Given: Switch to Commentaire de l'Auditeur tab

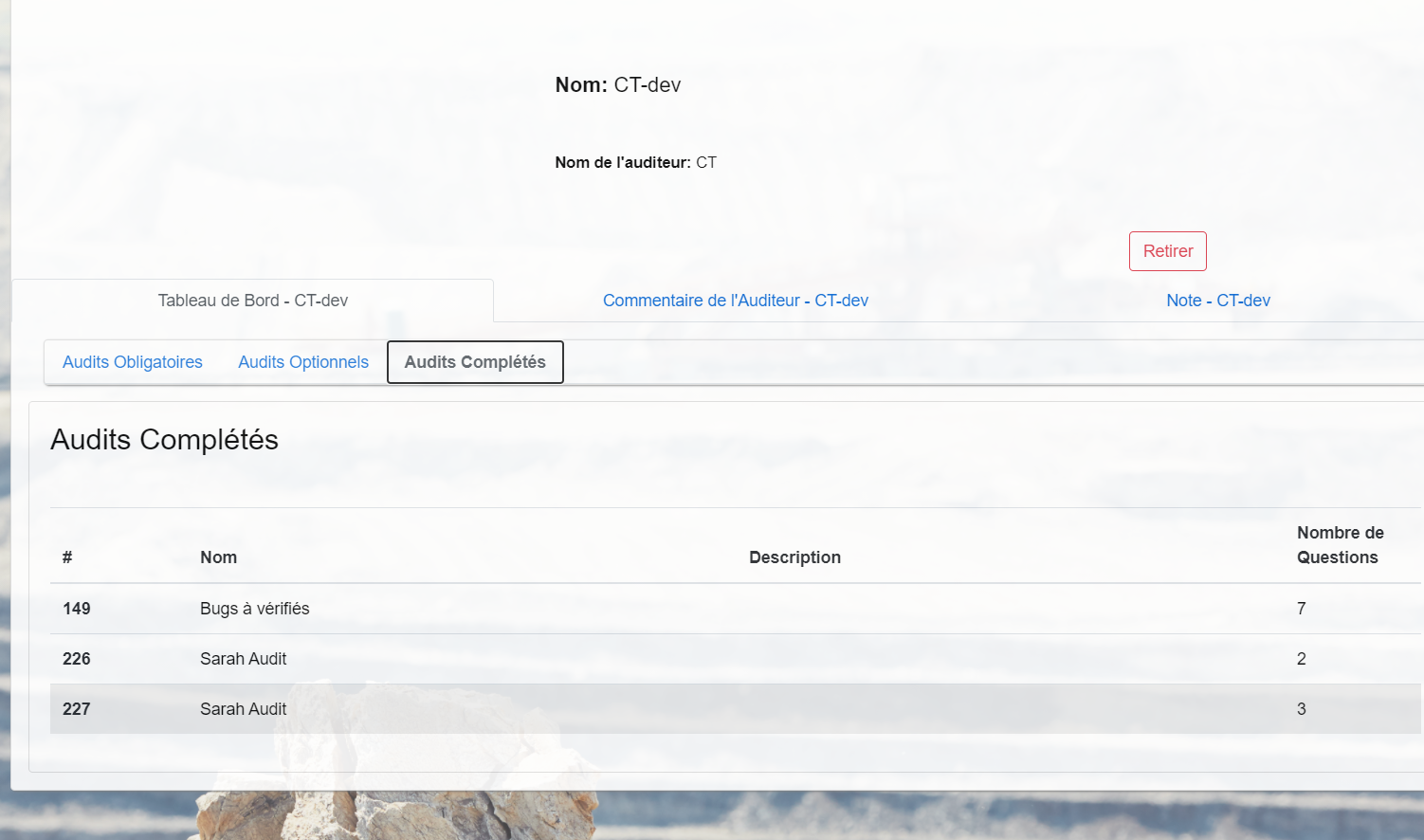Looking at the screenshot, I should (735, 301).
